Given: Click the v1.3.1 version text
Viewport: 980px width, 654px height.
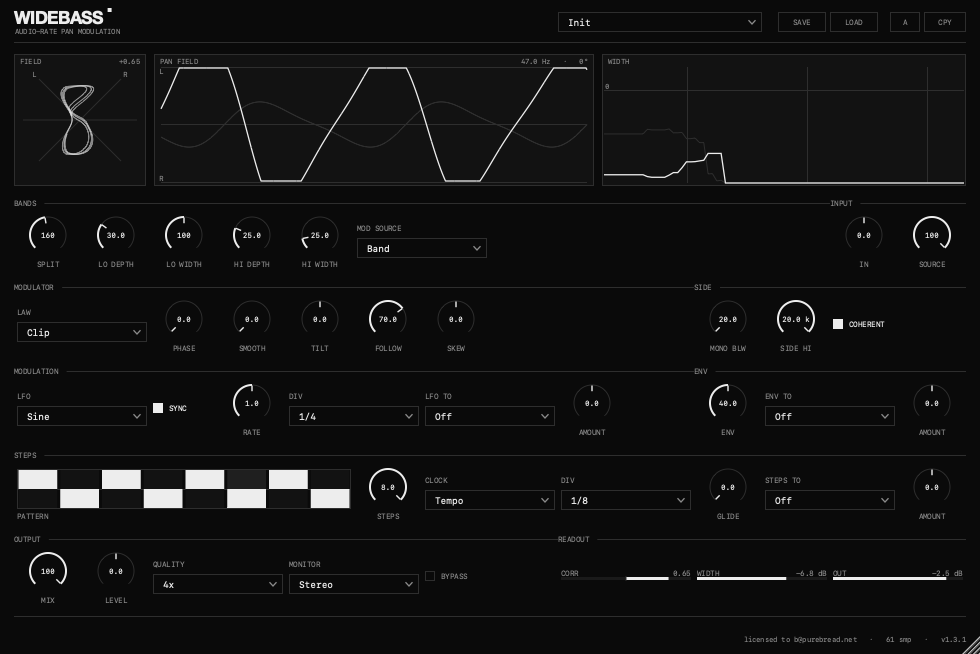Looking at the screenshot, I should (954, 639).
